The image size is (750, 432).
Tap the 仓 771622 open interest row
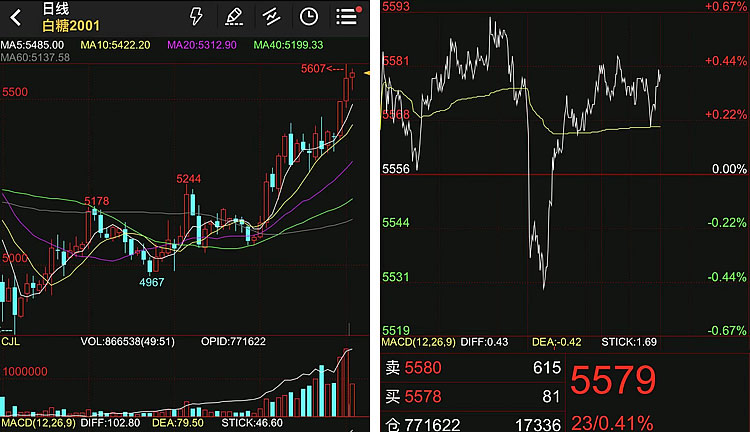coord(473,424)
